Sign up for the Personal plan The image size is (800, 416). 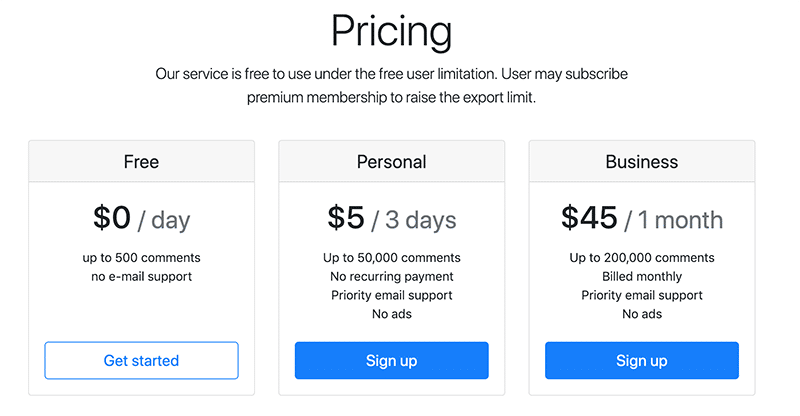[391, 360]
